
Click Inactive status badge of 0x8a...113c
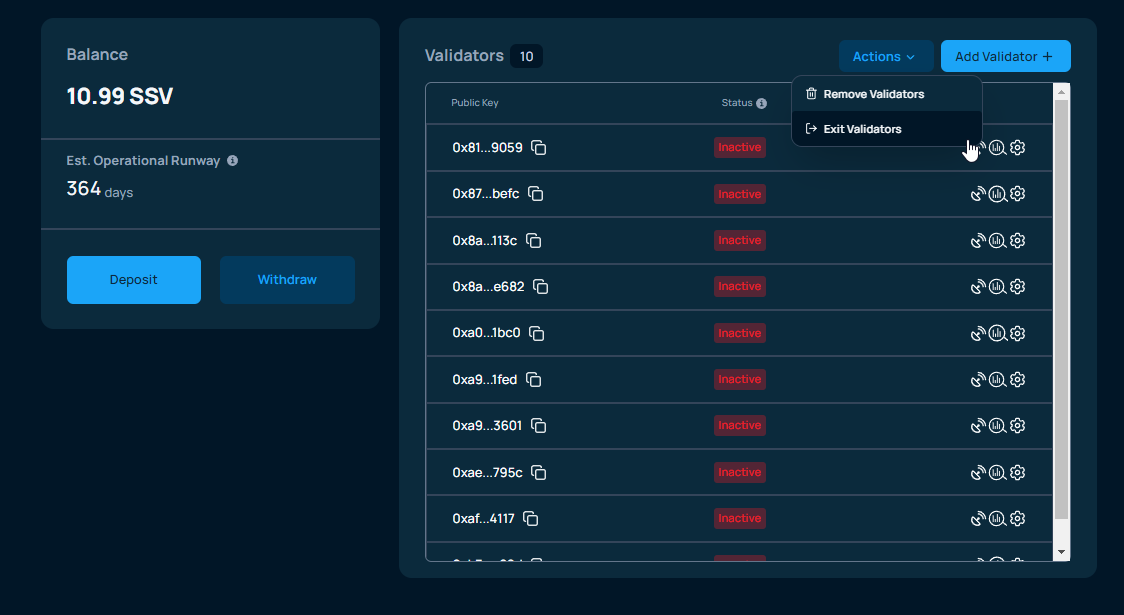[x=740, y=240]
